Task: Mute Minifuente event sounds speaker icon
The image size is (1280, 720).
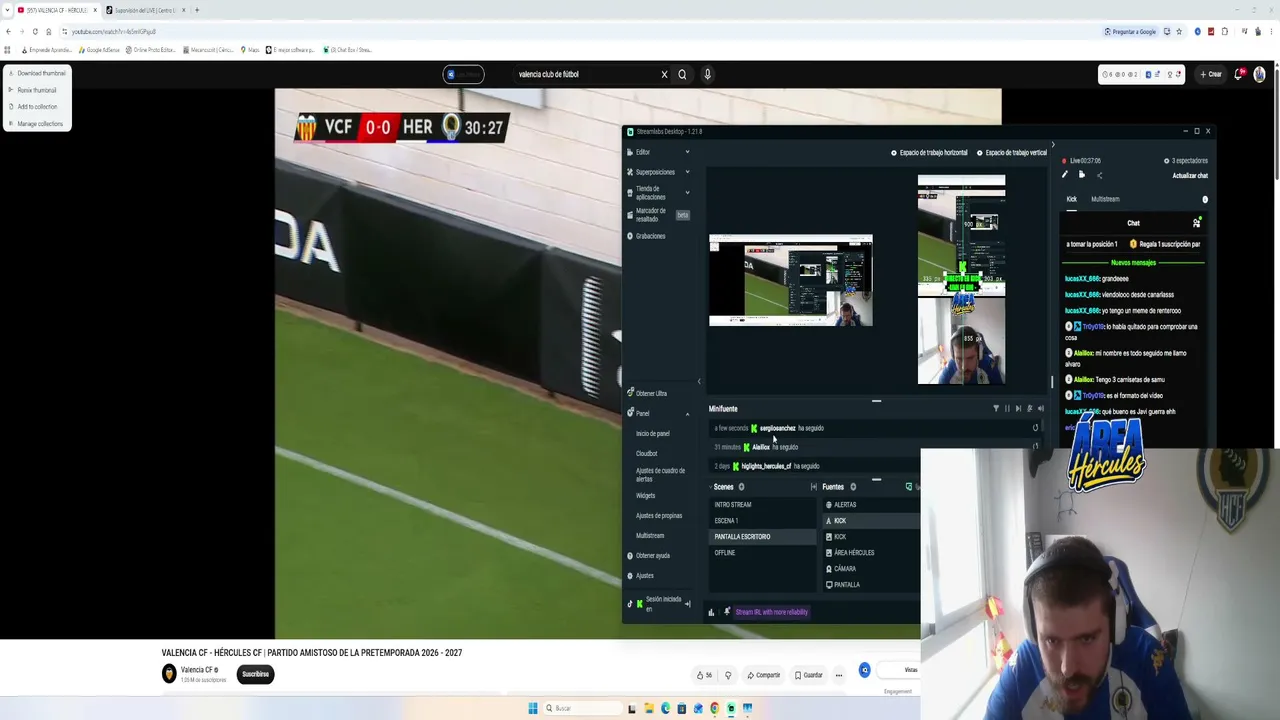Action: tap(1040, 408)
